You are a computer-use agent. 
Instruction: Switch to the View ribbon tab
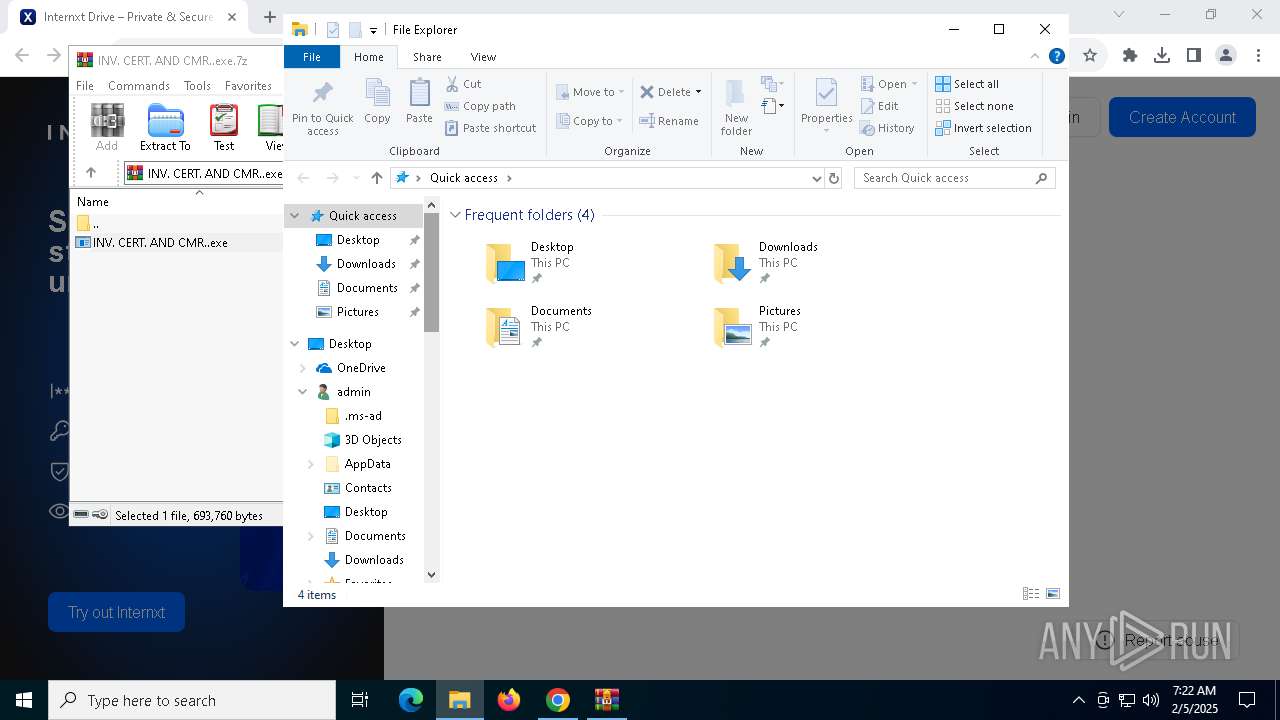point(483,57)
